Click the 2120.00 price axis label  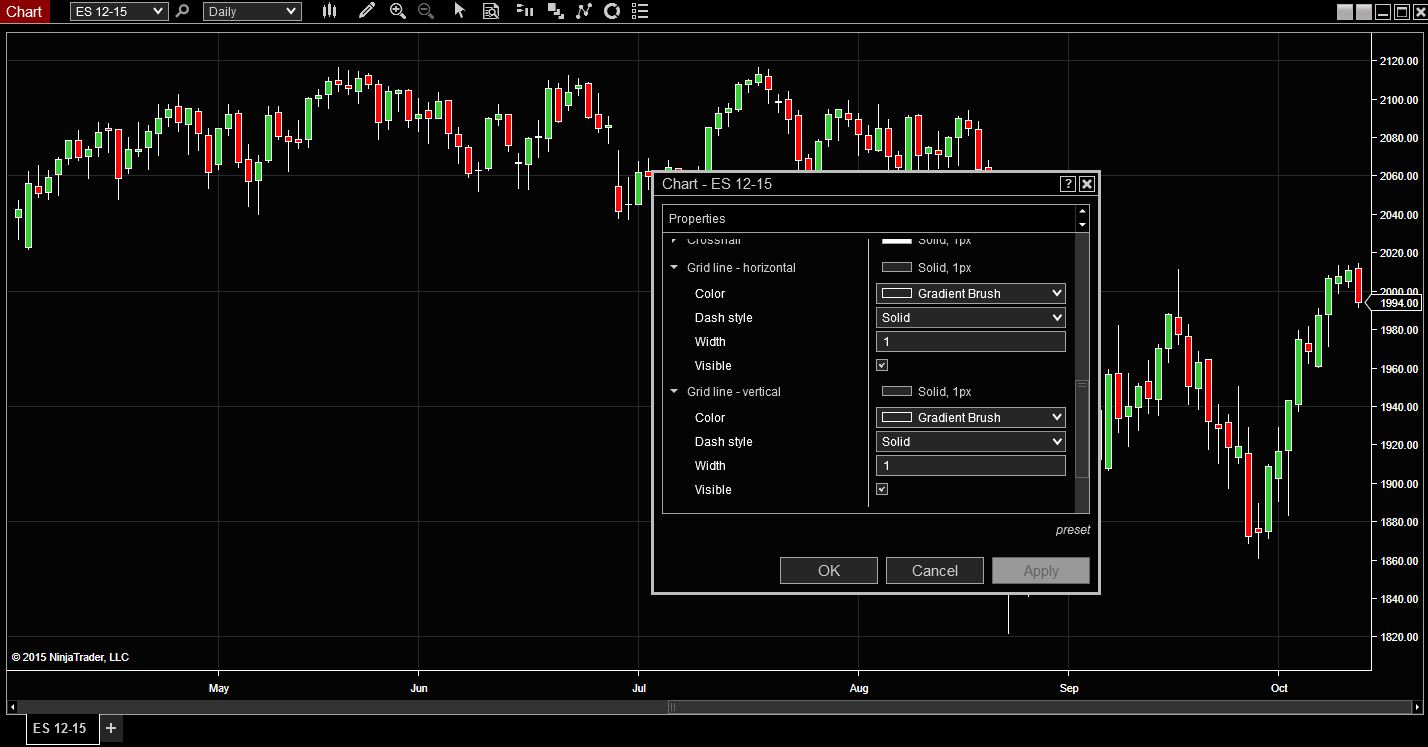click(x=1399, y=61)
